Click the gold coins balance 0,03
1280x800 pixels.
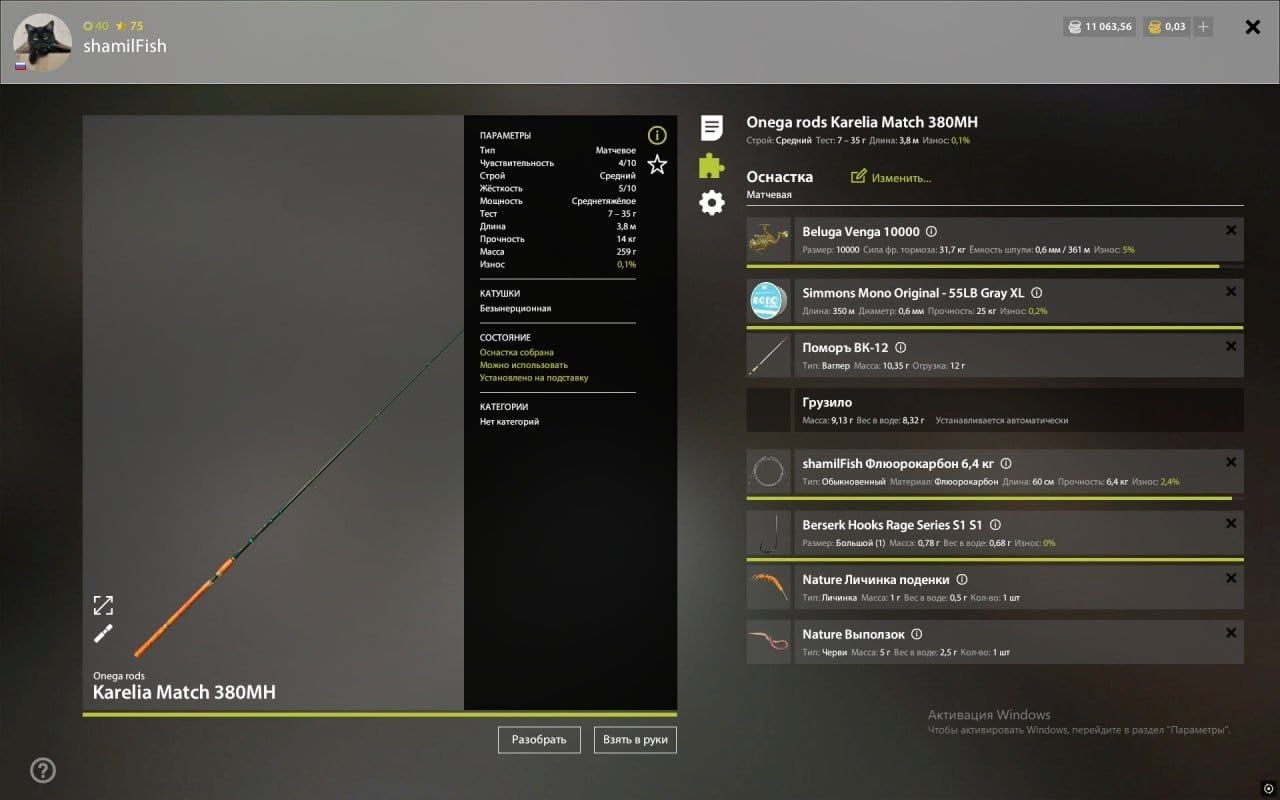1167,27
